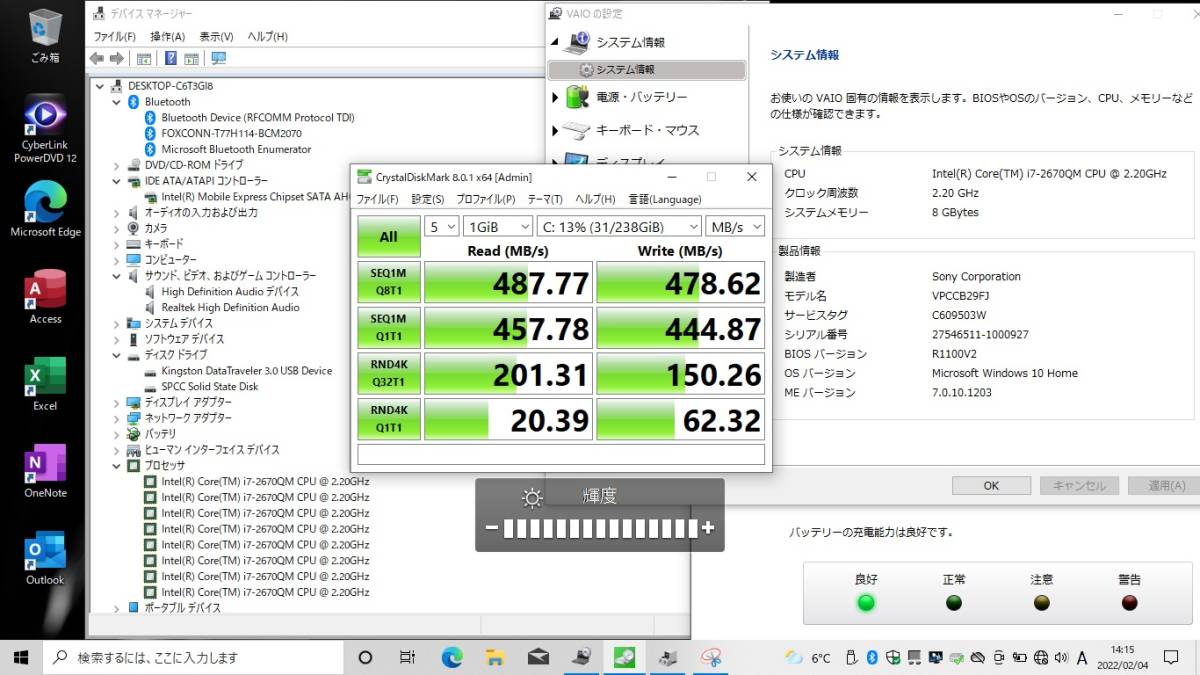Image resolution: width=1200 pixels, height=675 pixels.
Task: Select SPCC Solid State Disk device
Action: [x=209, y=386]
